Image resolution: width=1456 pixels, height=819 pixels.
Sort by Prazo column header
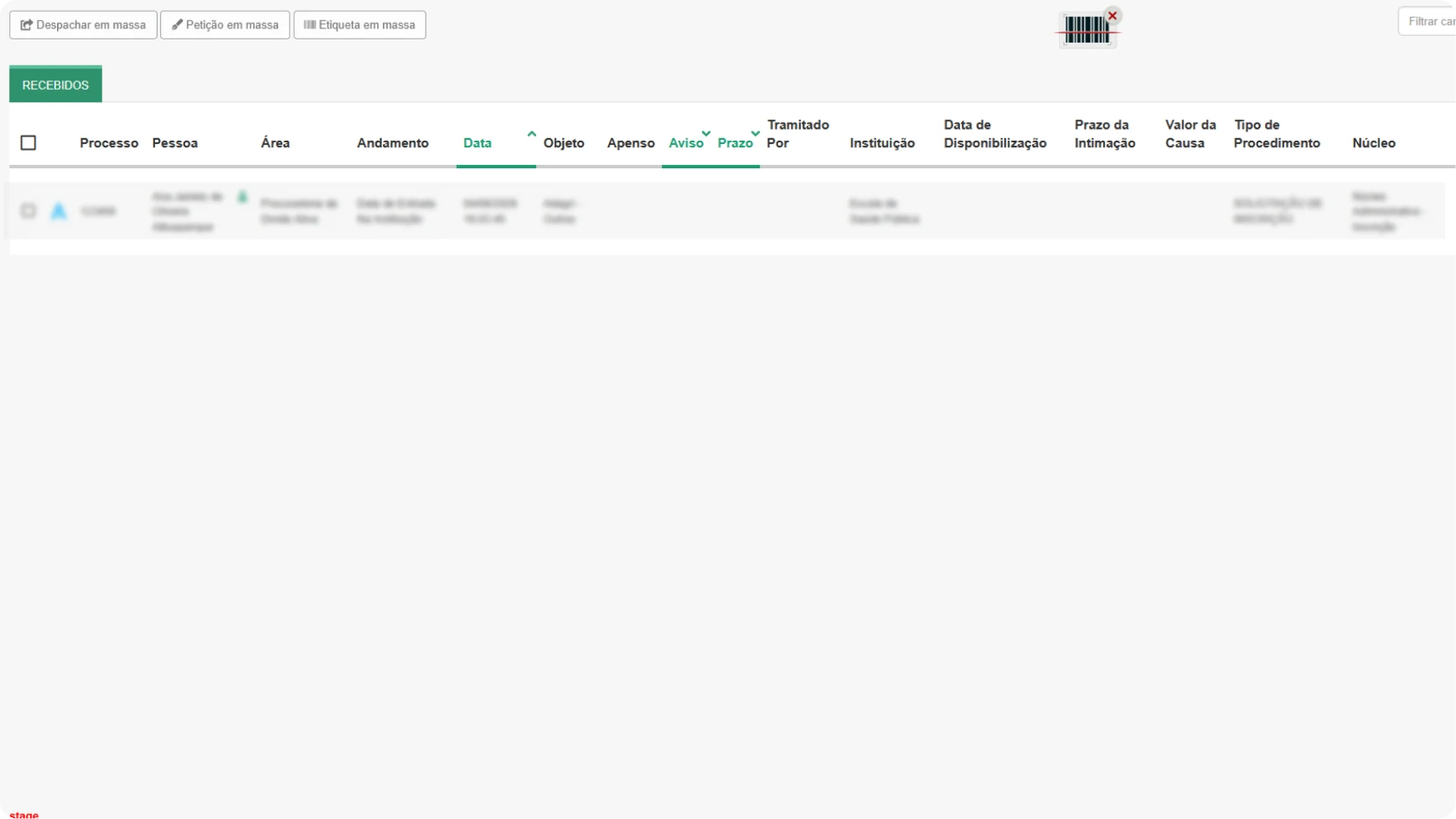tap(735, 143)
